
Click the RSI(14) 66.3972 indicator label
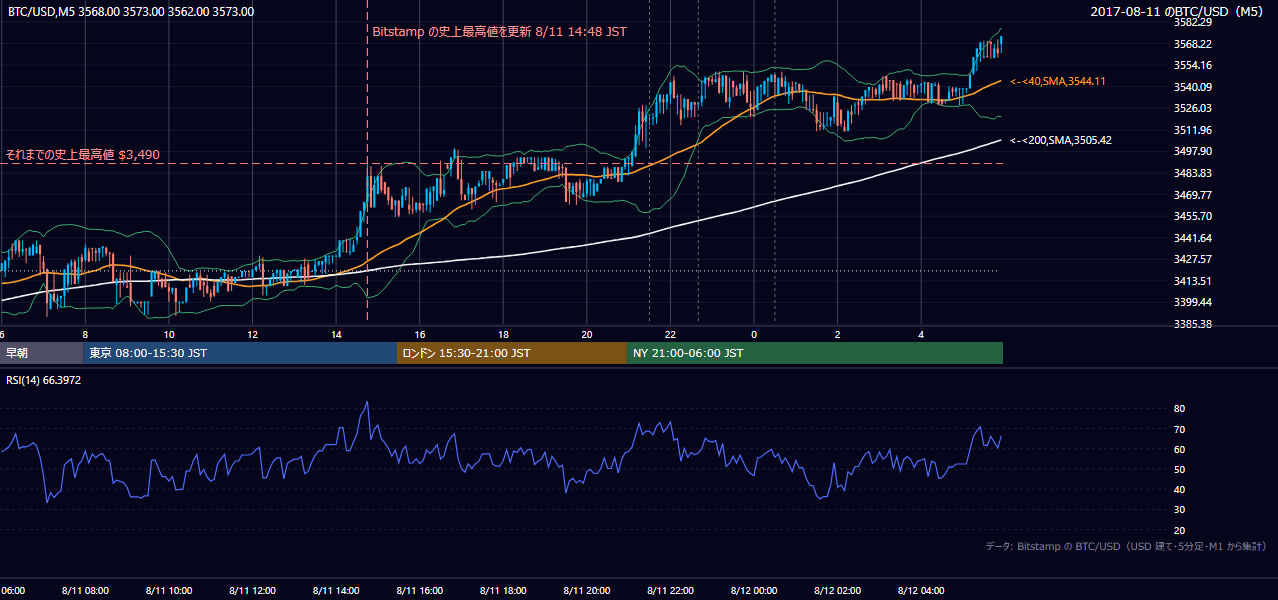(44, 380)
